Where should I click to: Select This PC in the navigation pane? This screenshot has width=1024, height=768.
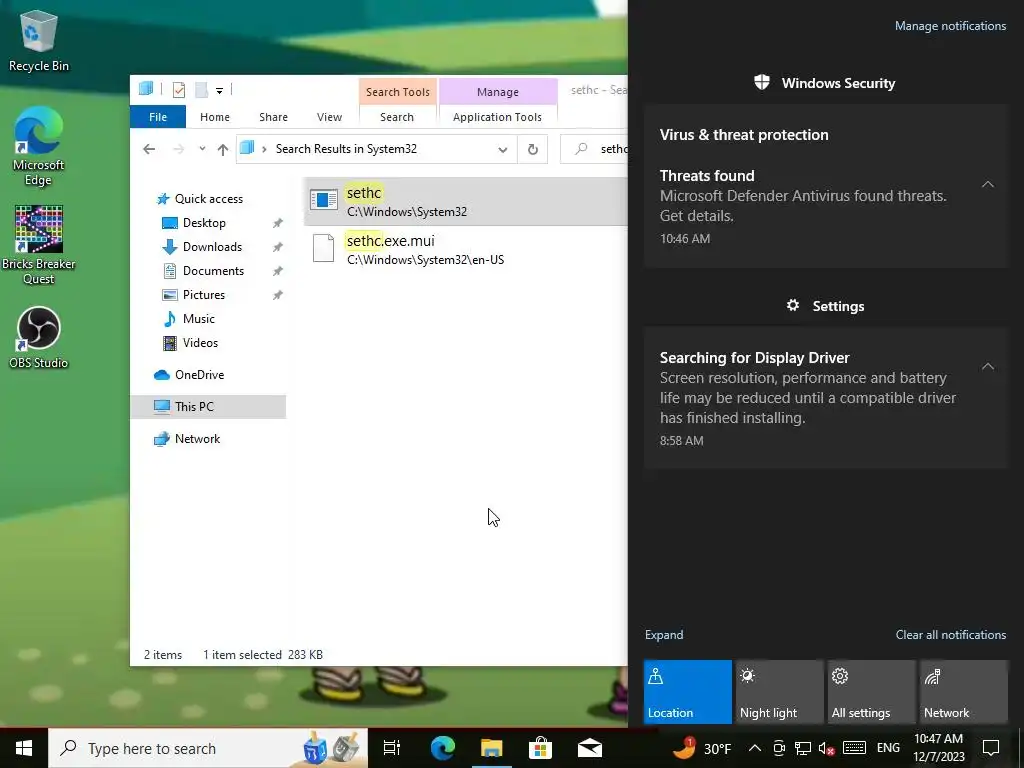[x=208, y=407]
